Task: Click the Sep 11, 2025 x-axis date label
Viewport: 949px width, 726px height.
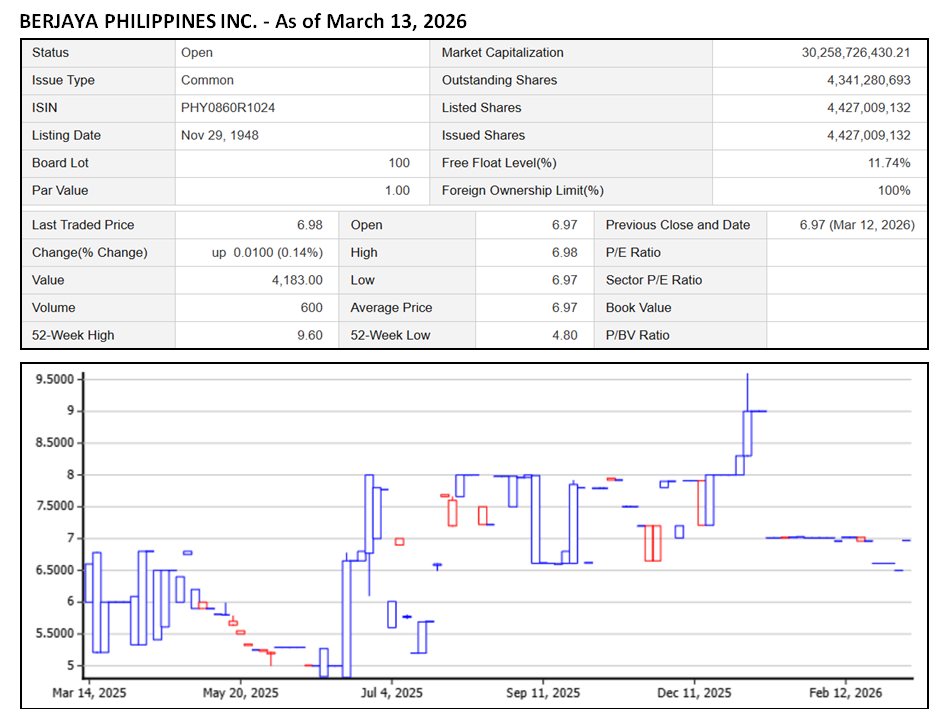Action: 543,692
